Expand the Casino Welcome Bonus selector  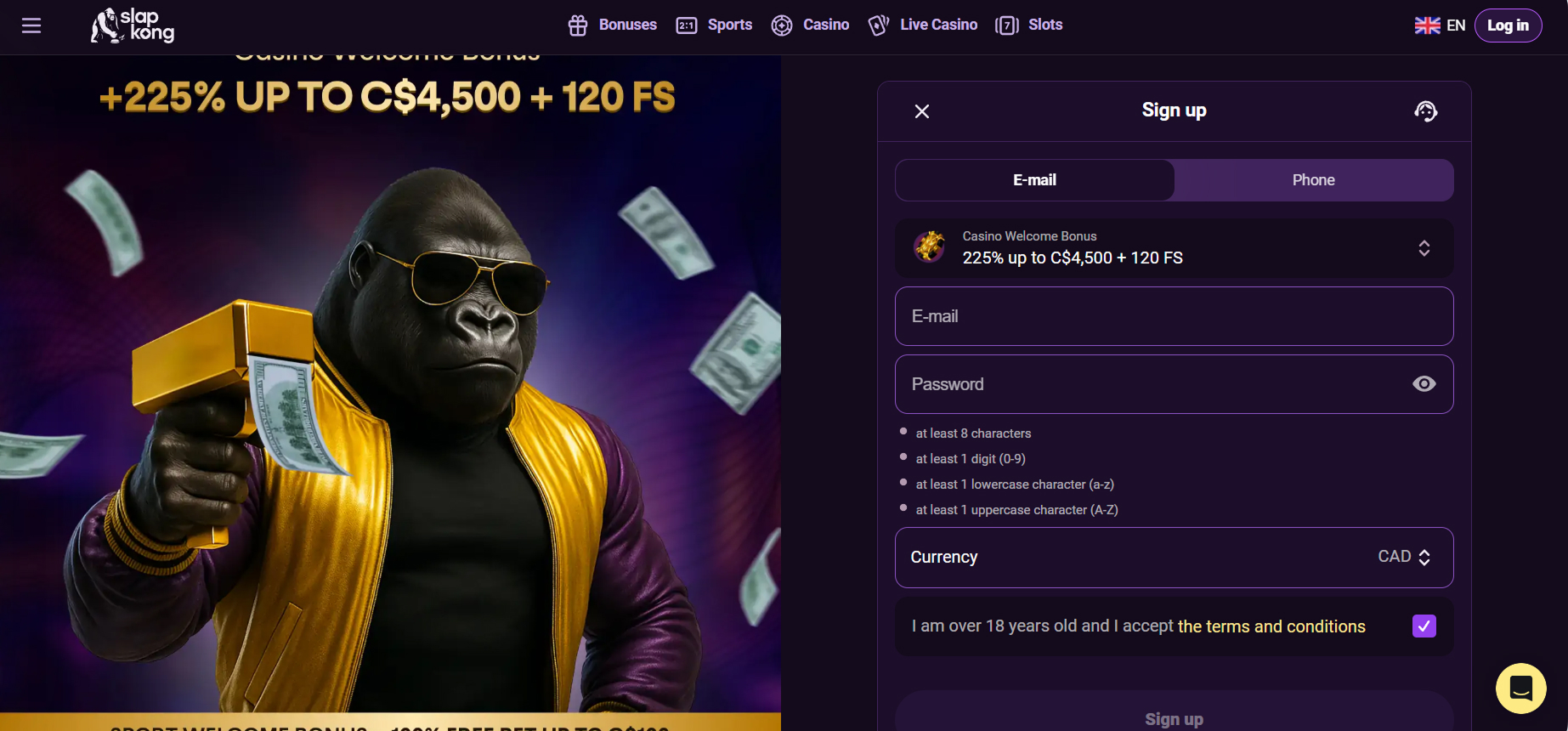(1175, 248)
